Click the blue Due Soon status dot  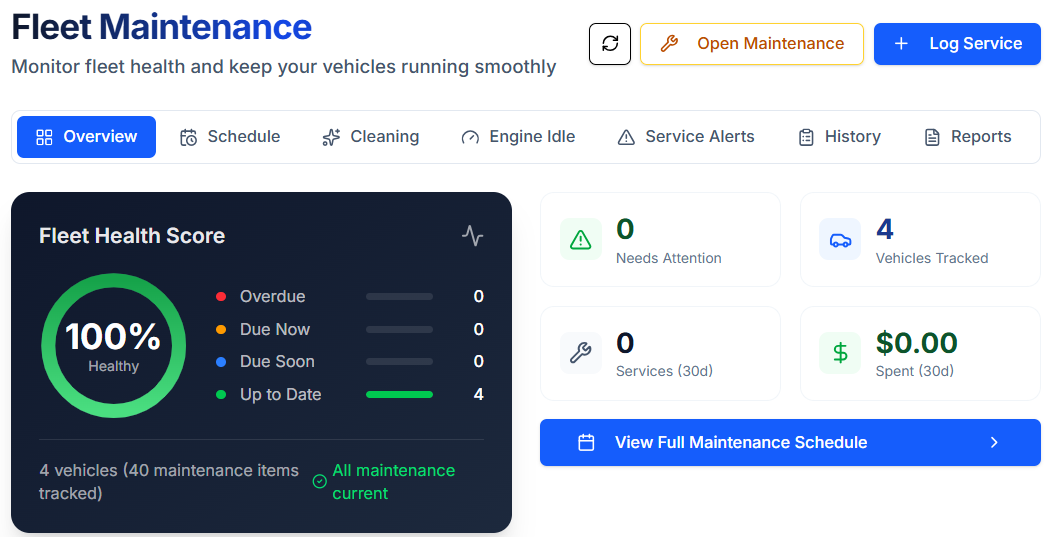click(x=221, y=361)
